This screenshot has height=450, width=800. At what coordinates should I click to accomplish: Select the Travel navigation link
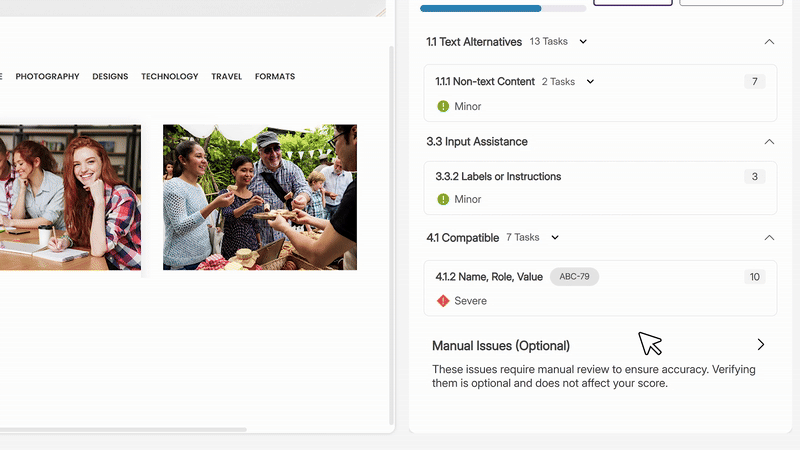point(226,77)
